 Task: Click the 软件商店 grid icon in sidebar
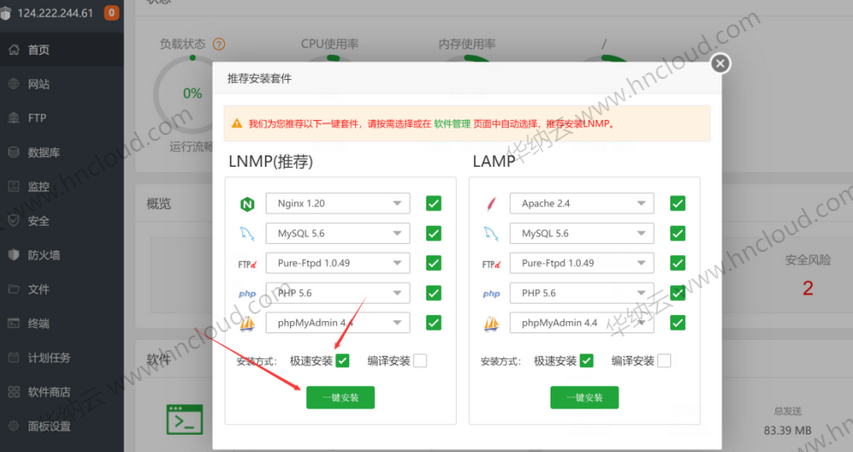coord(14,392)
